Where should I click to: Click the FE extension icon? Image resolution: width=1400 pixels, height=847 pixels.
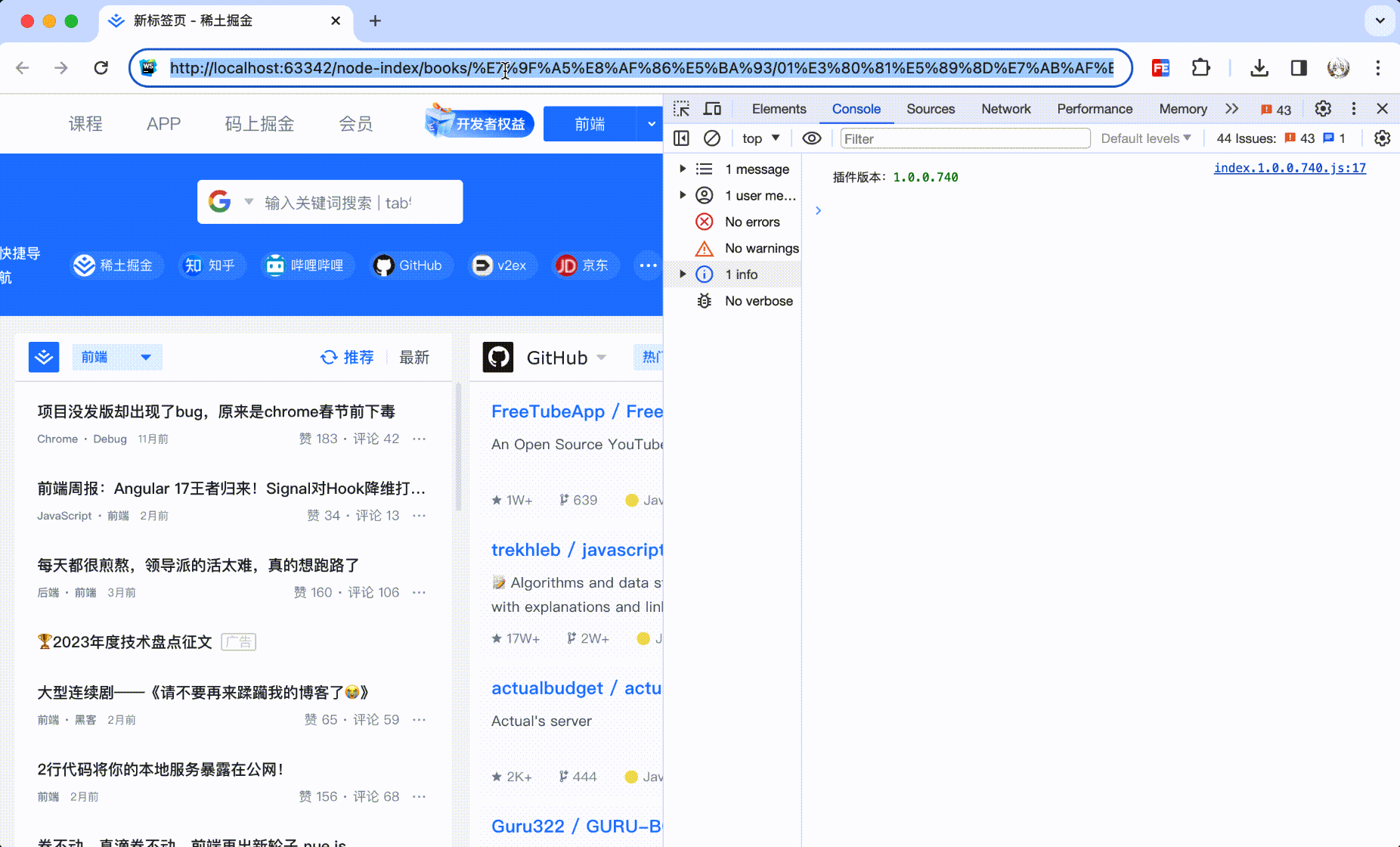(1161, 68)
